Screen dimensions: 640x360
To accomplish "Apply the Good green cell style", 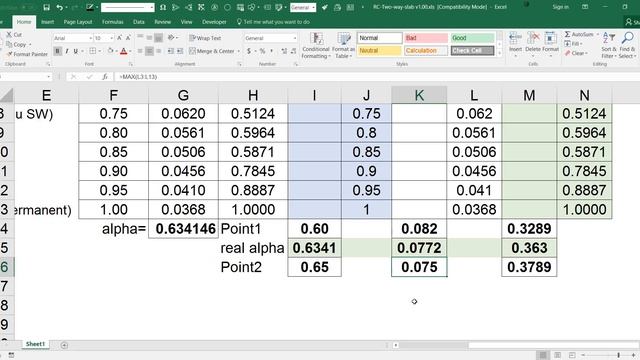I will (x=472, y=38).
